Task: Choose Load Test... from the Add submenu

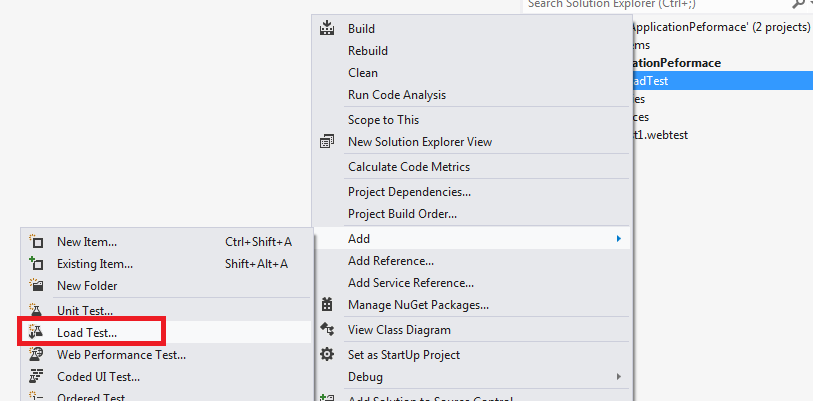Action: tap(87, 332)
